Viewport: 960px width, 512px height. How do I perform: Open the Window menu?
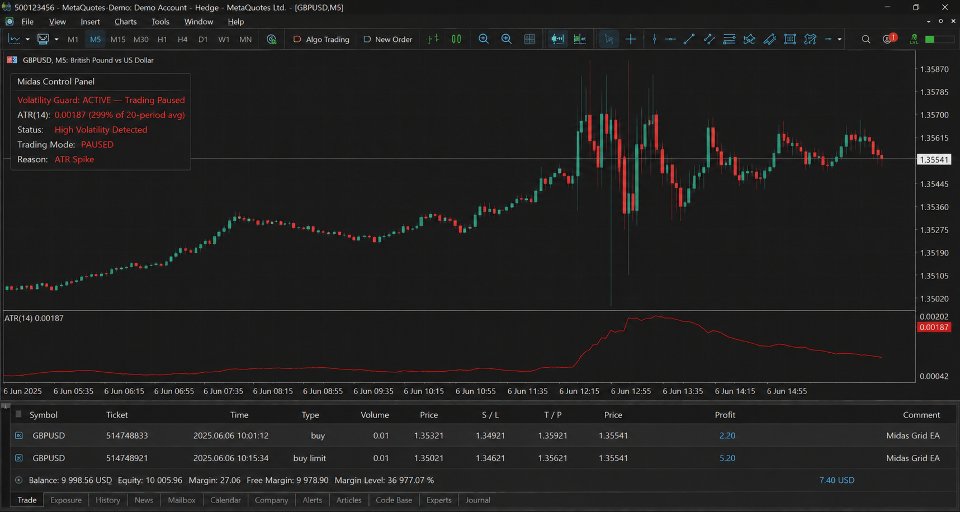(199, 21)
